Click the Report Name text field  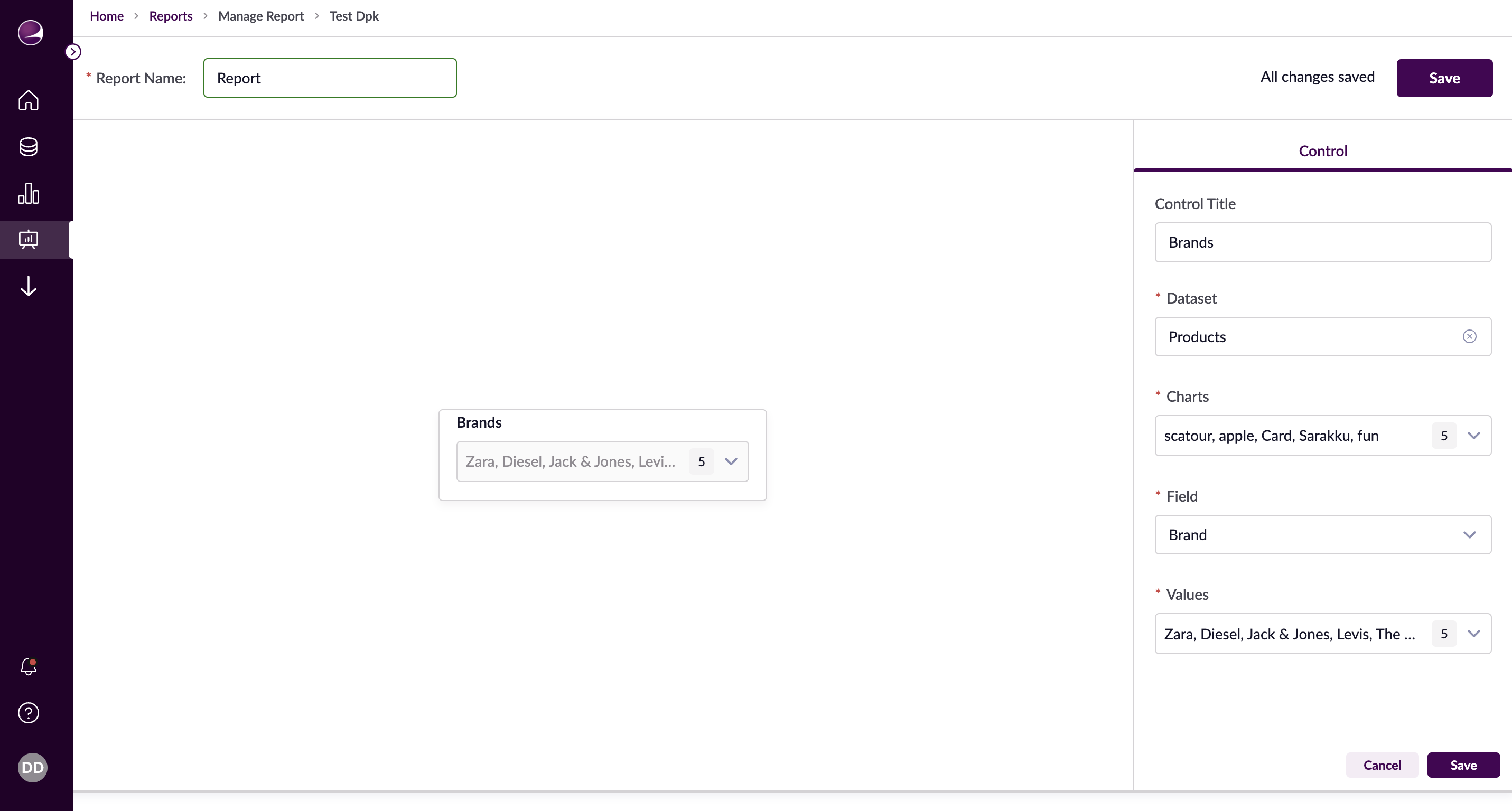click(330, 78)
